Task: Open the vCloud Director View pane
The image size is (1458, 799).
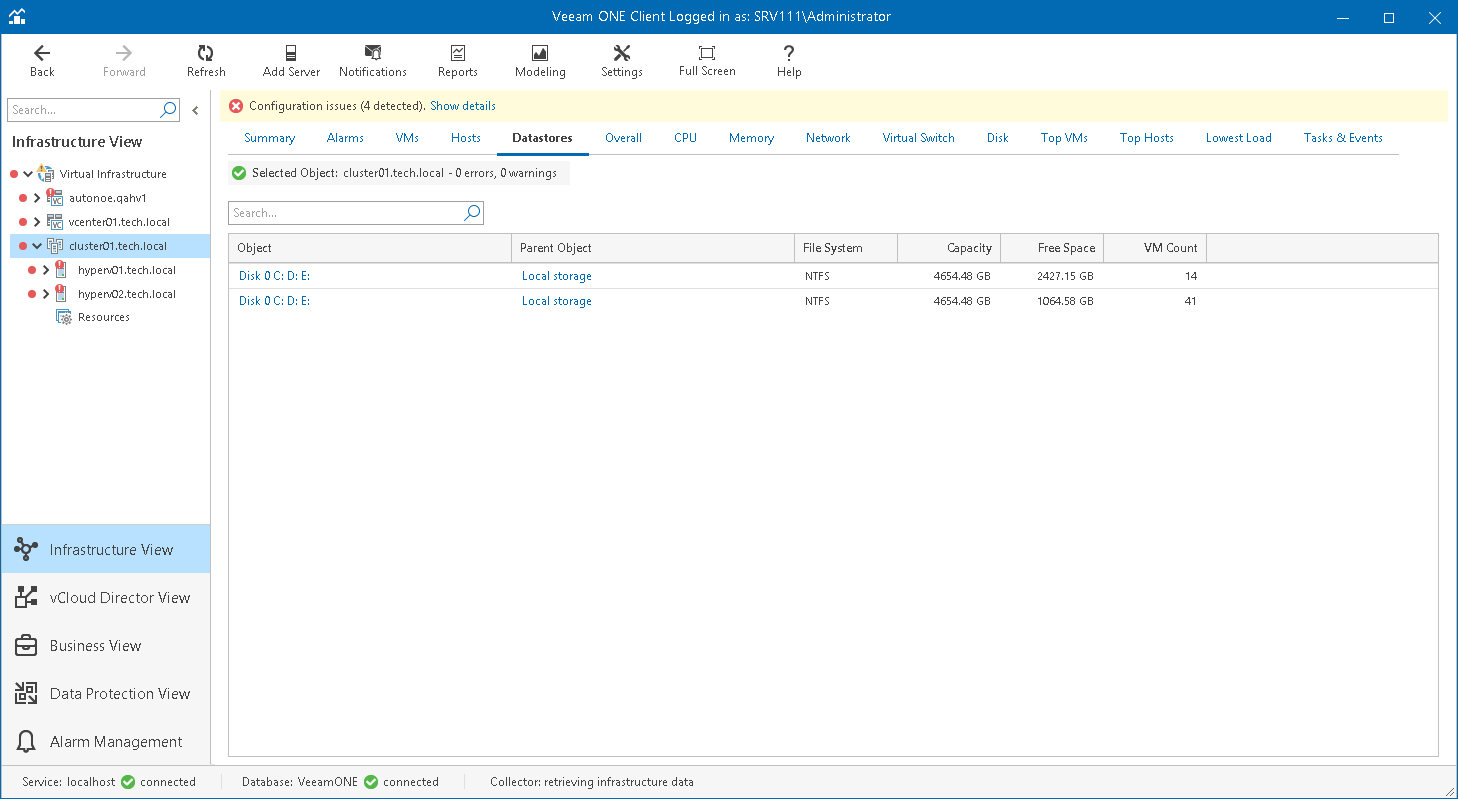Action: click(106, 597)
